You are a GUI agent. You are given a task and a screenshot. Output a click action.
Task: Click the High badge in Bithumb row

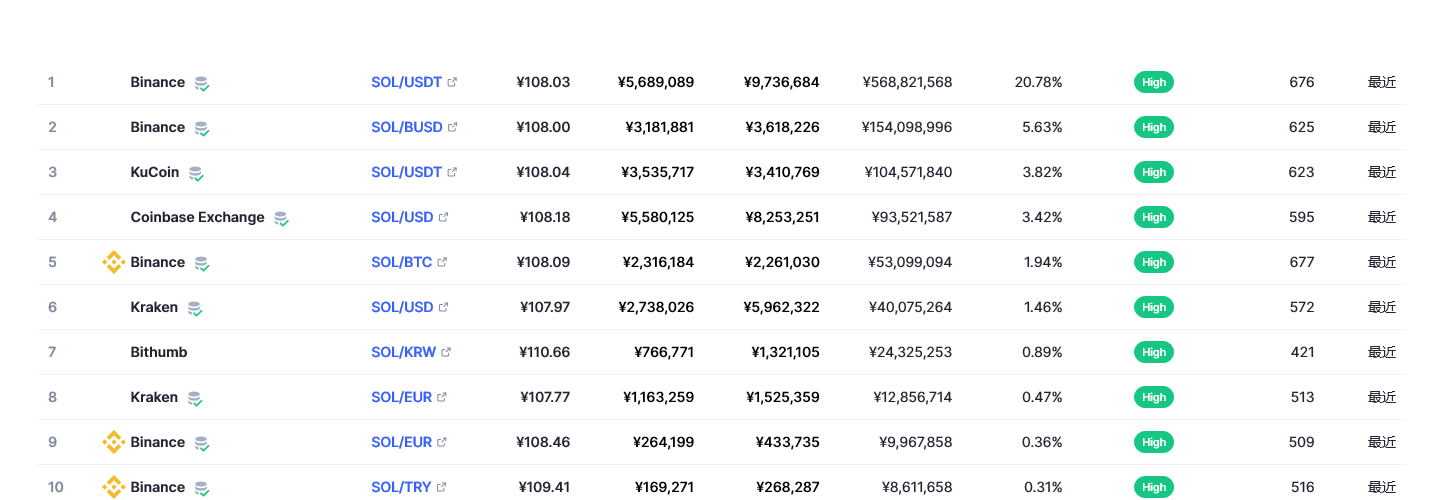1154,352
